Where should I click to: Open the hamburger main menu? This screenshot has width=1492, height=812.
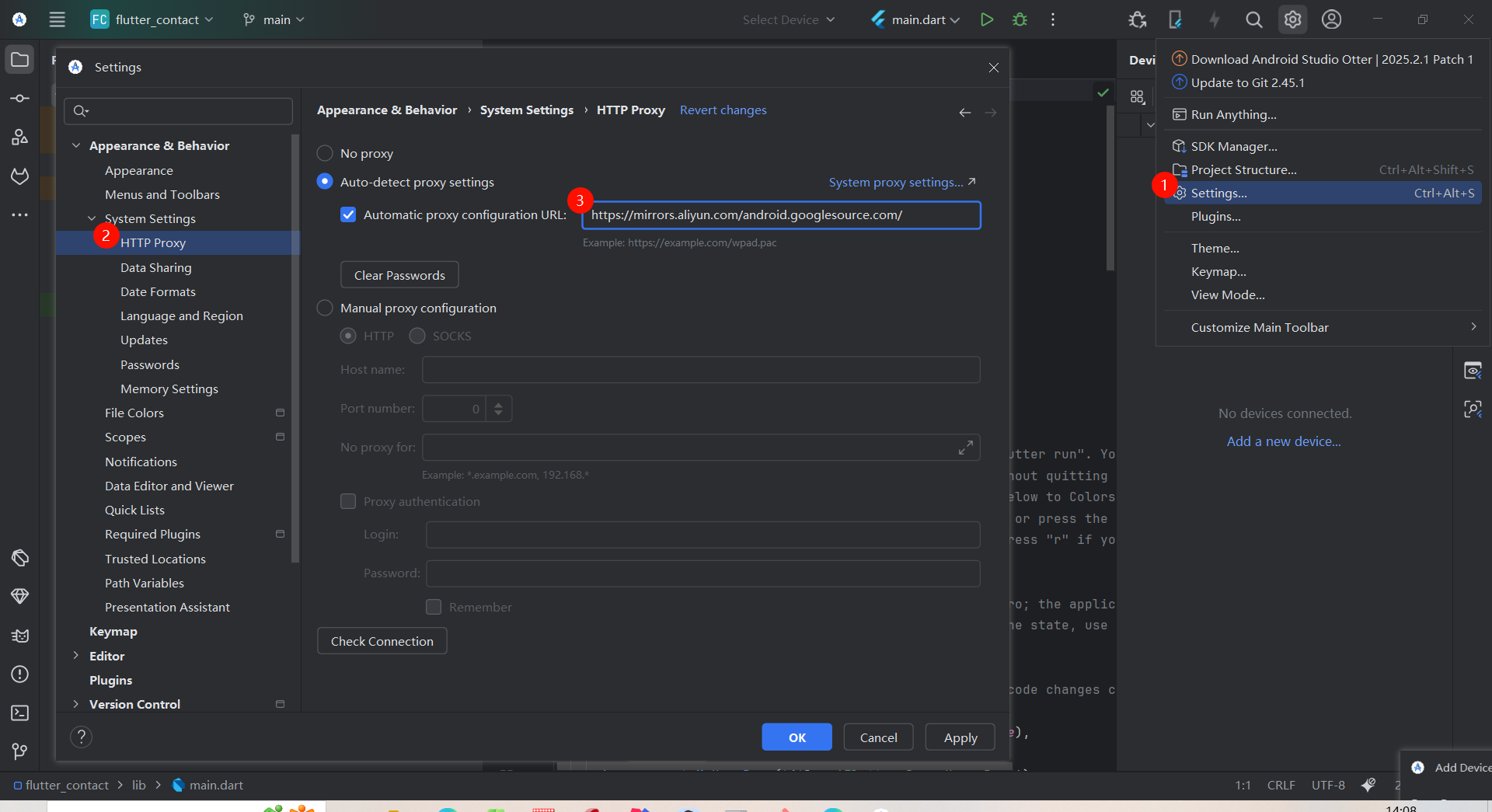point(58,19)
